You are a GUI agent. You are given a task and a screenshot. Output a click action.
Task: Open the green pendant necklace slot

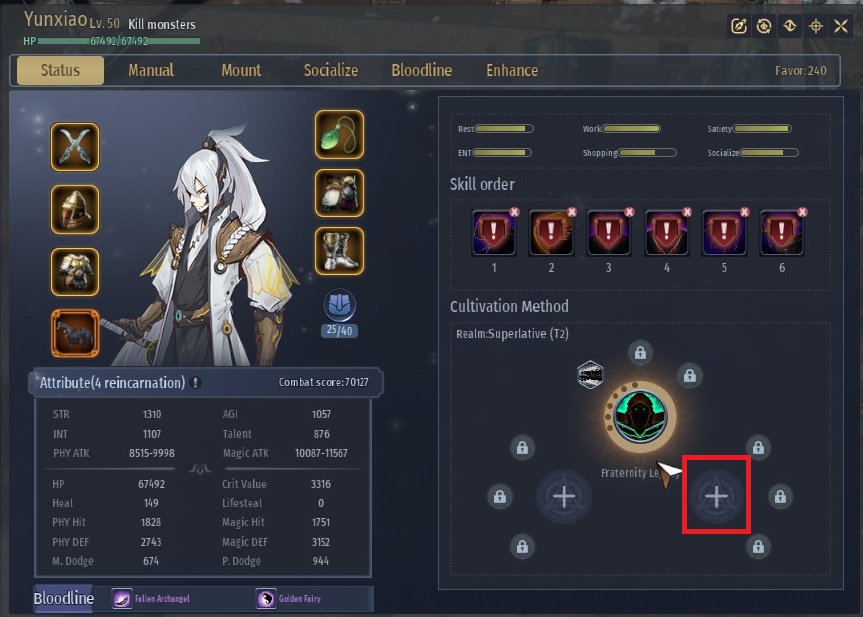click(x=339, y=134)
